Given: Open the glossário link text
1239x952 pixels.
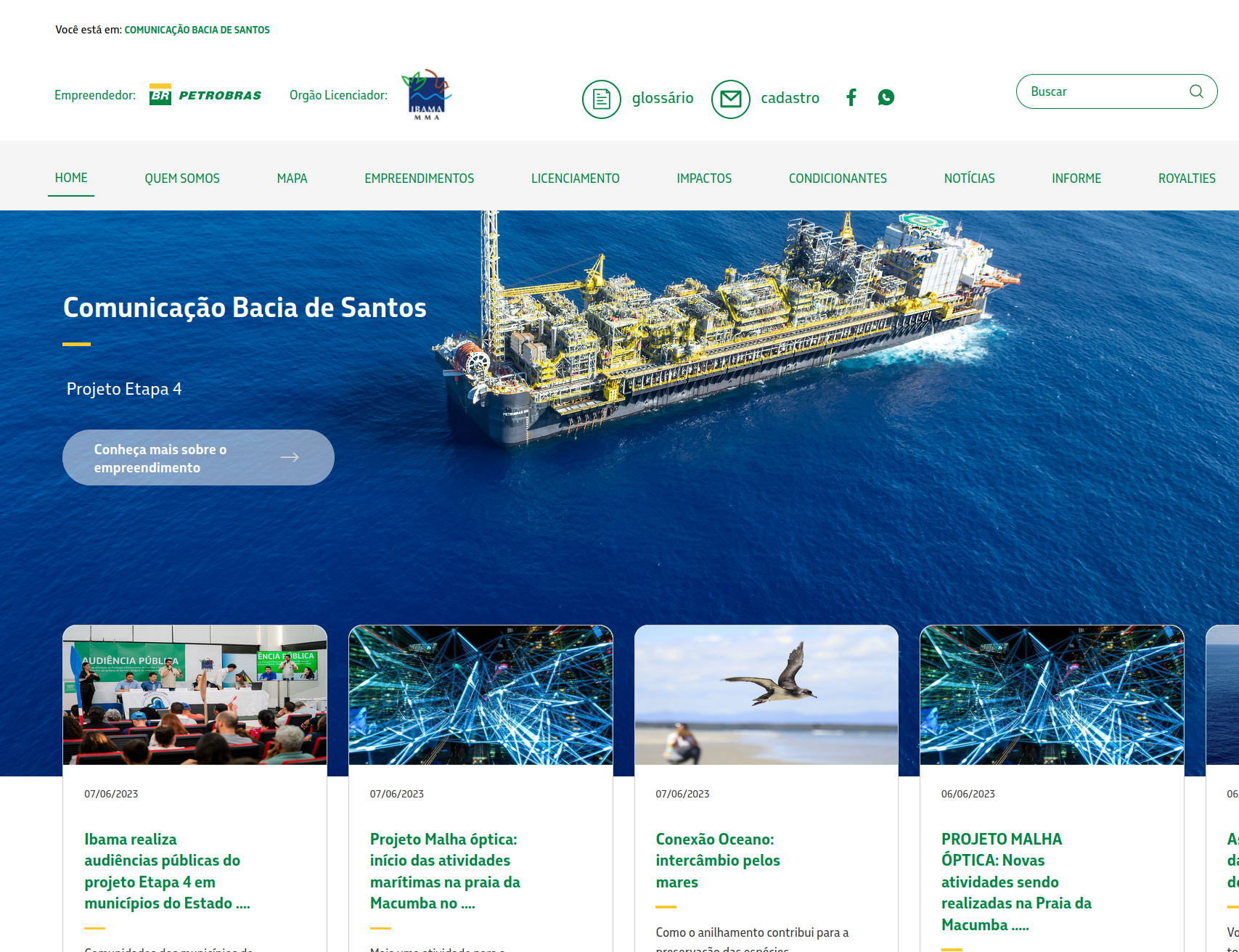Looking at the screenshot, I should point(663,98).
